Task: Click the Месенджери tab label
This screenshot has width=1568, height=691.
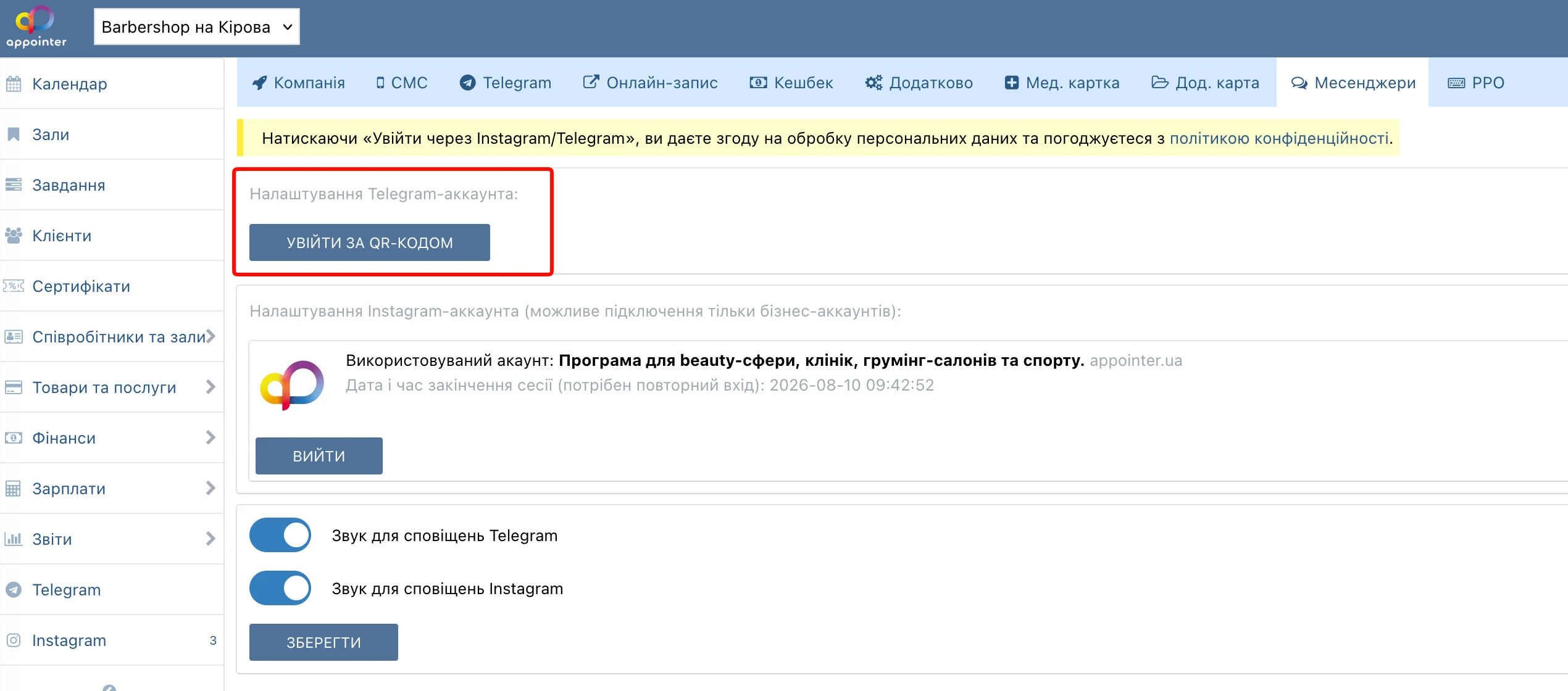Action: click(x=1366, y=83)
